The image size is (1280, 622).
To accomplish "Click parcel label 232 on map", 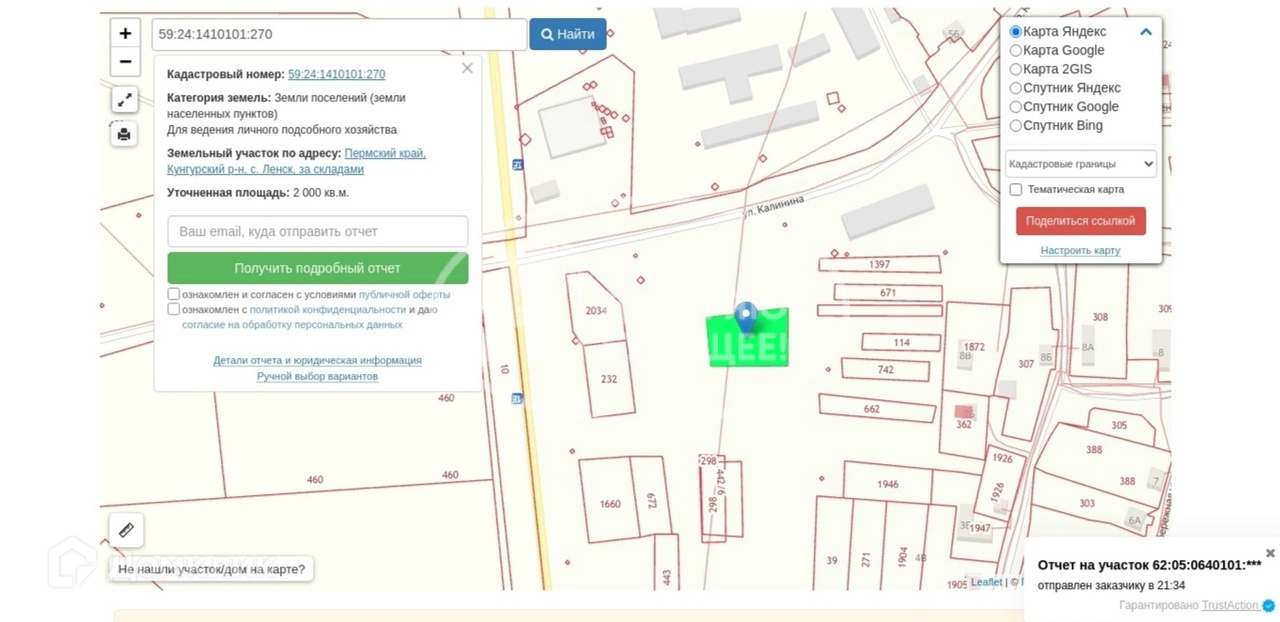I will 609,379.
